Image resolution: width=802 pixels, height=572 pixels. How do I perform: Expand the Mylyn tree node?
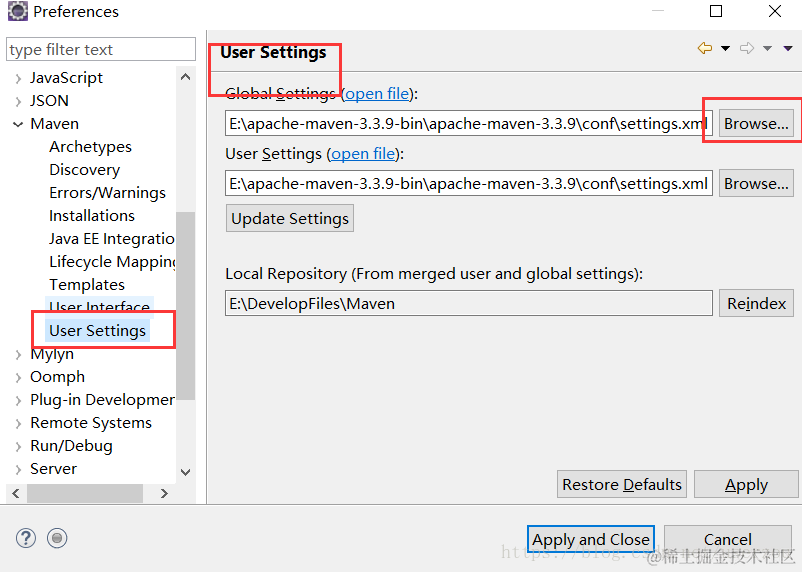click(18, 355)
